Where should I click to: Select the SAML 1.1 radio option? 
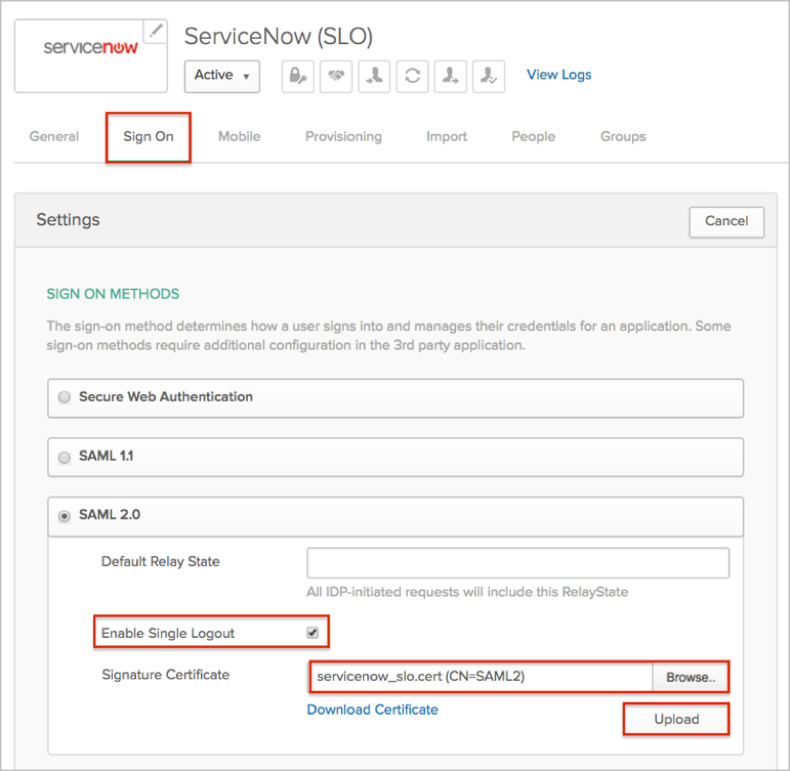(x=65, y=456)
